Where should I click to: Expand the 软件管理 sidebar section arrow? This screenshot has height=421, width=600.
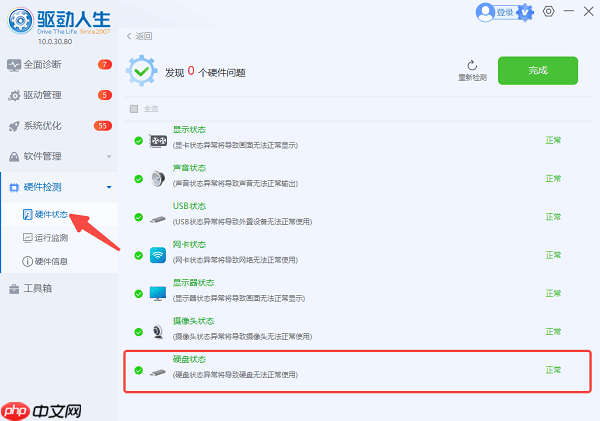click(x=108, y=157)
